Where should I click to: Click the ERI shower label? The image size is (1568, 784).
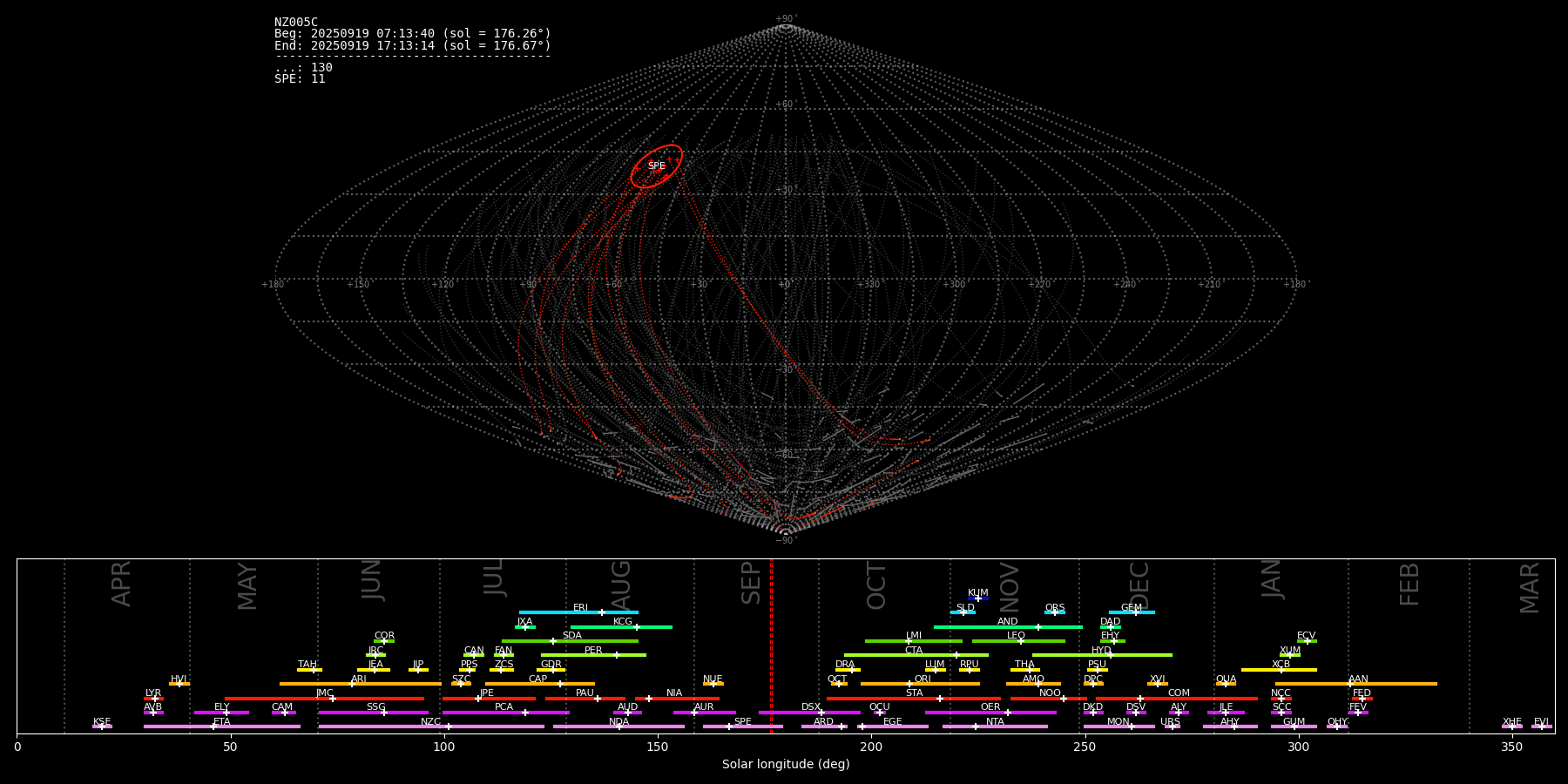click(x=581, y=608)
